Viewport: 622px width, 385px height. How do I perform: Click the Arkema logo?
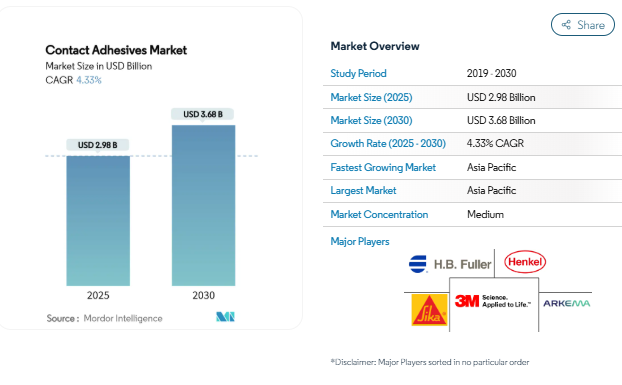point(566,303)
